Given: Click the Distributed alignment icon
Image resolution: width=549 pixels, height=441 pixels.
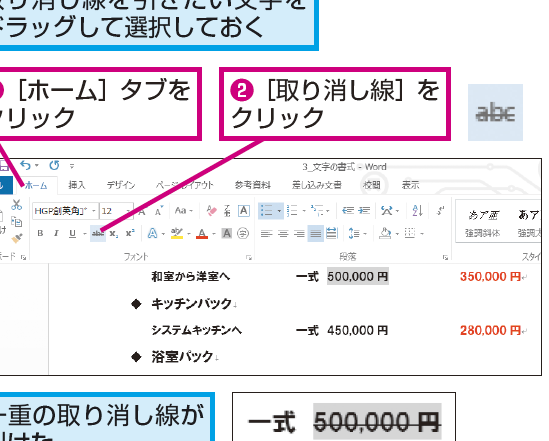Looking at the screenshot, I should click(x=331, y=233).
